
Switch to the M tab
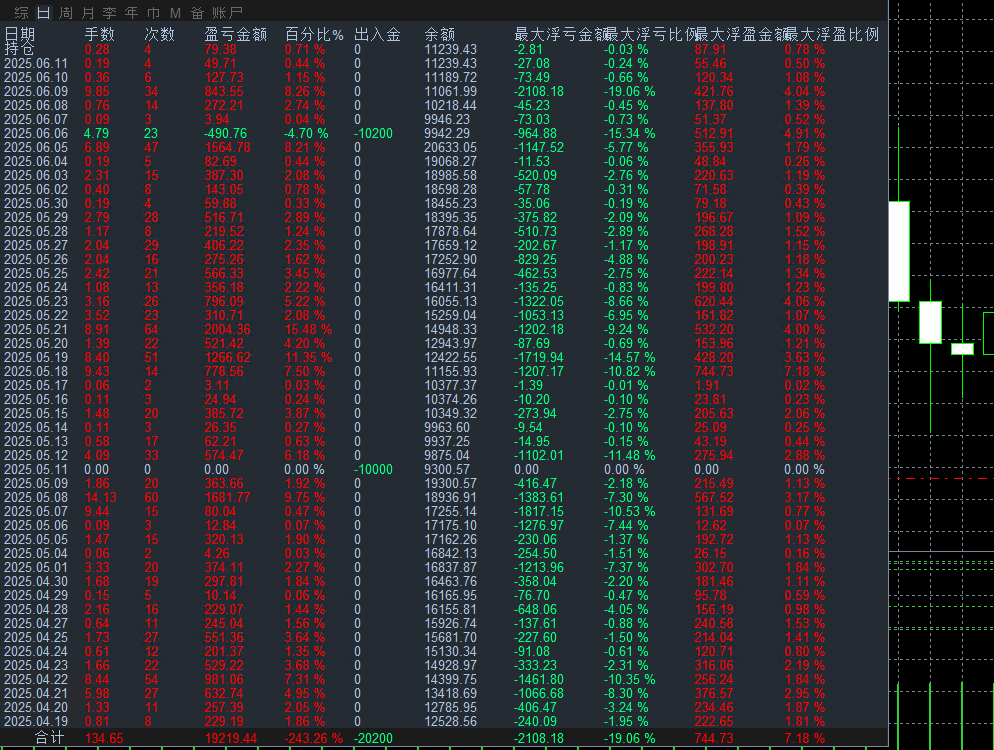(x=176, y=13)
